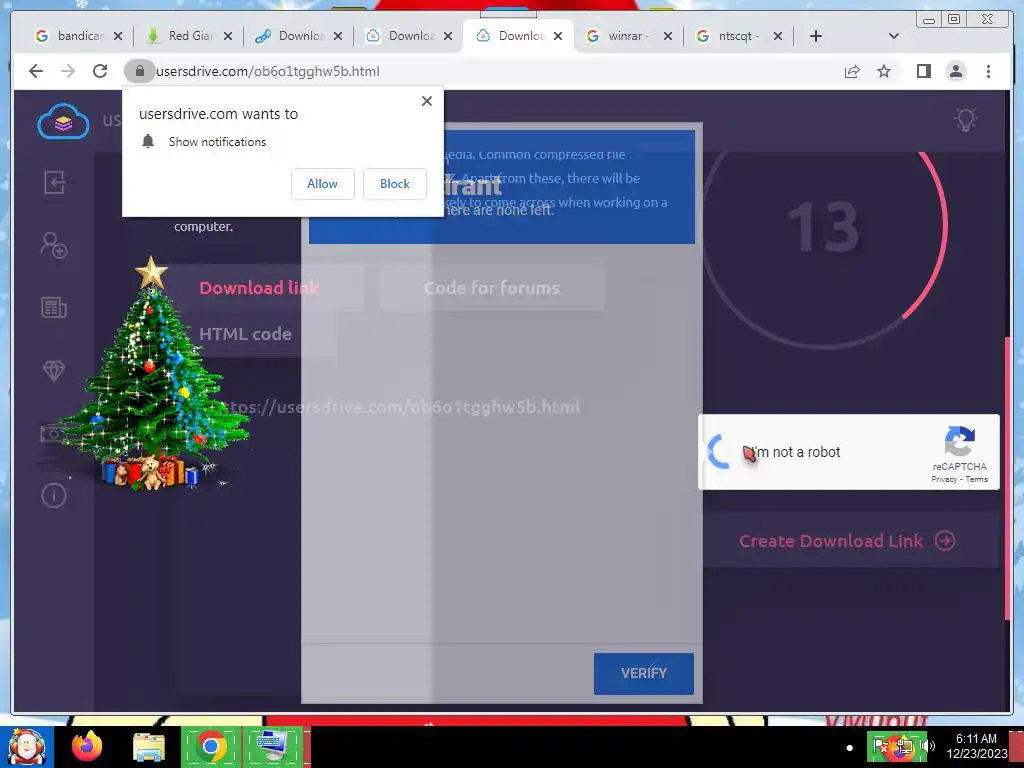
Task: Open the reCAPTCHA Terms link
Action: tap(976, 479)
